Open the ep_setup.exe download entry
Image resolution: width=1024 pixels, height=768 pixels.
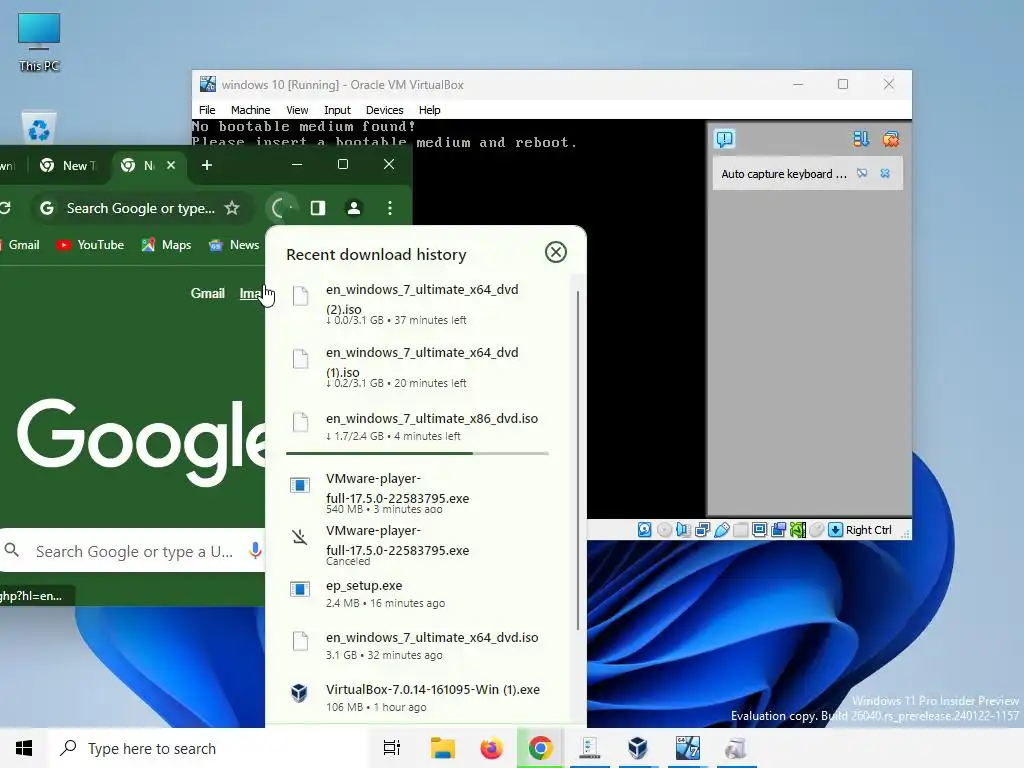(x=418, y=594)
